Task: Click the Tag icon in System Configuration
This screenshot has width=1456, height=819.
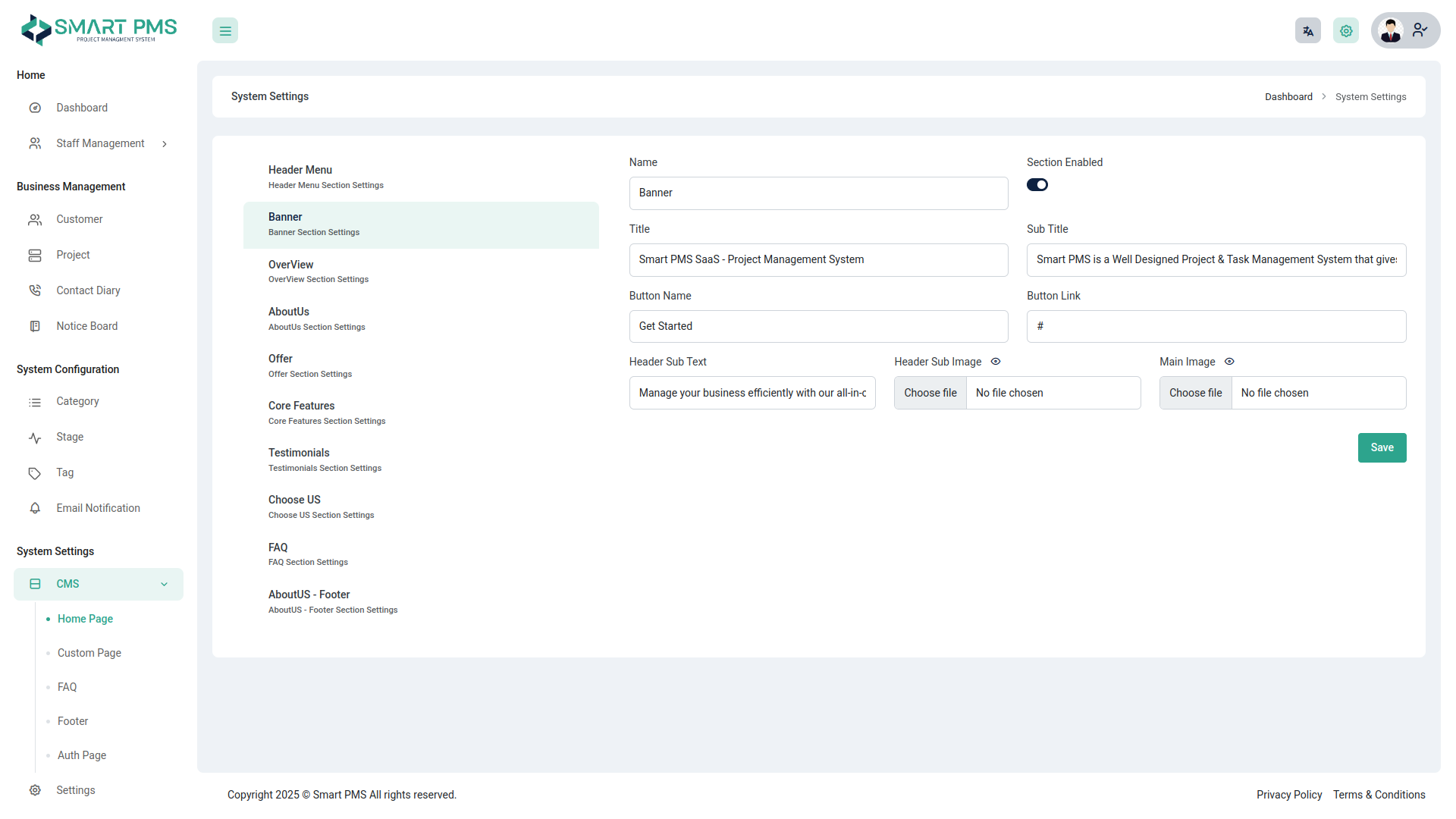Action: (35, 472)
